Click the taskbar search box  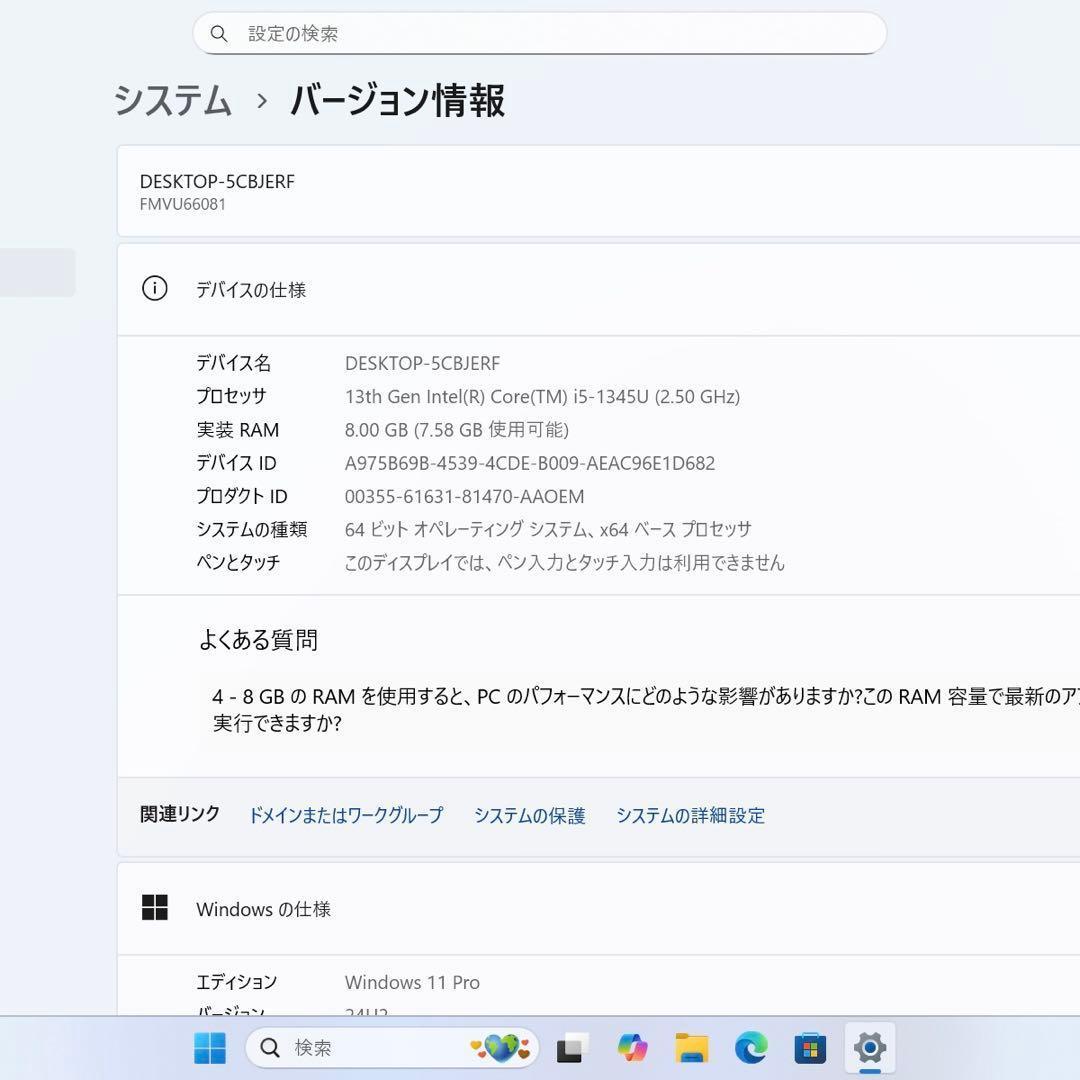point(380,1047)
